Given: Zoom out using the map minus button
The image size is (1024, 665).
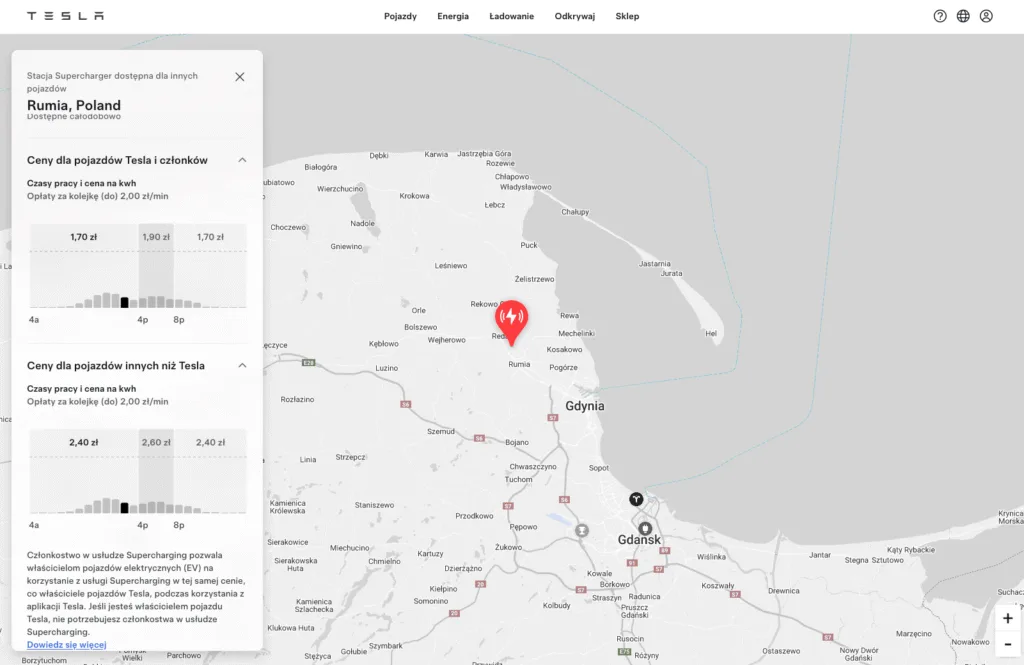Looking at the screenshot, I should 1009,645.
